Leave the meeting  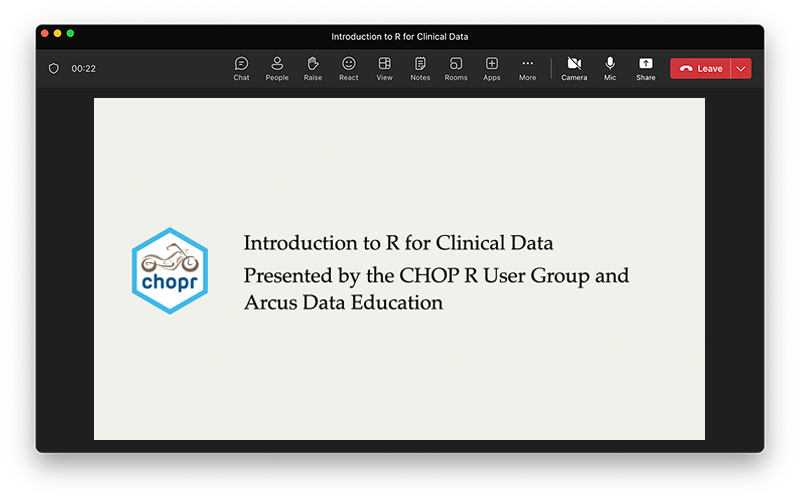click(x=701, y=68)
